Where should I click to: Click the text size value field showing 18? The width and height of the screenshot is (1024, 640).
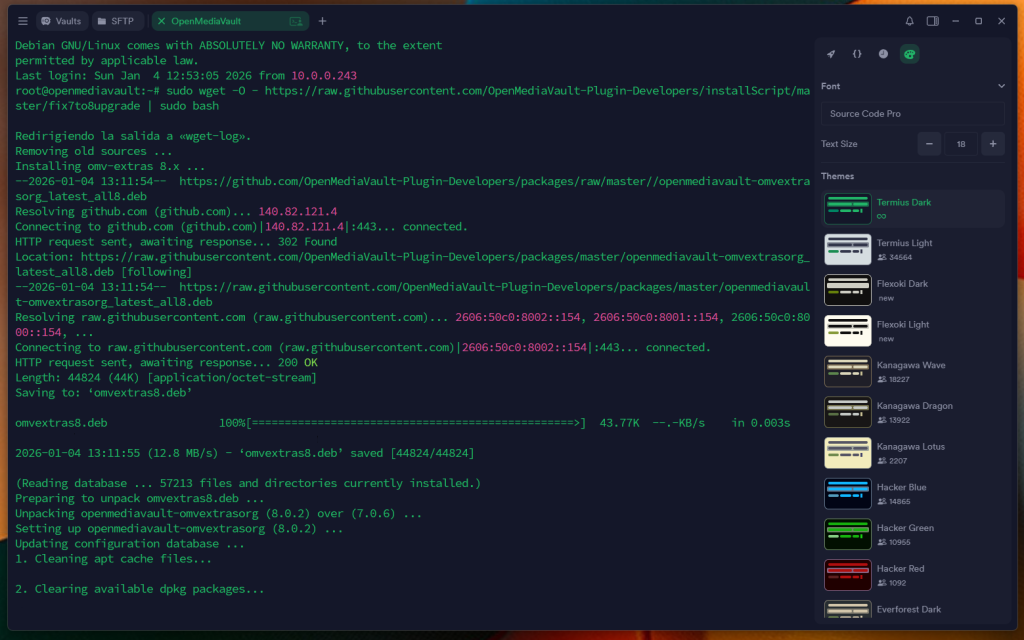pyautogui.click(x=961, y=144)
